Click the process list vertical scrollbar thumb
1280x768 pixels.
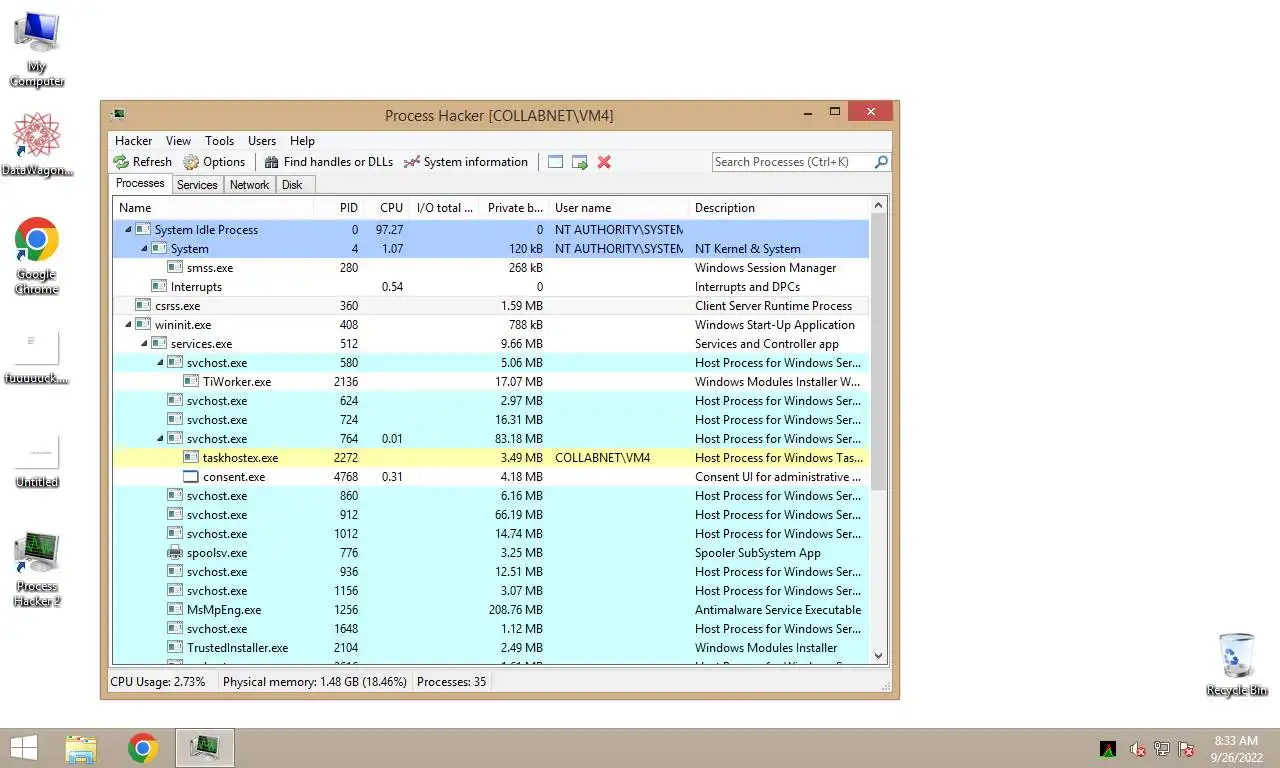click(x=879, y=351)
